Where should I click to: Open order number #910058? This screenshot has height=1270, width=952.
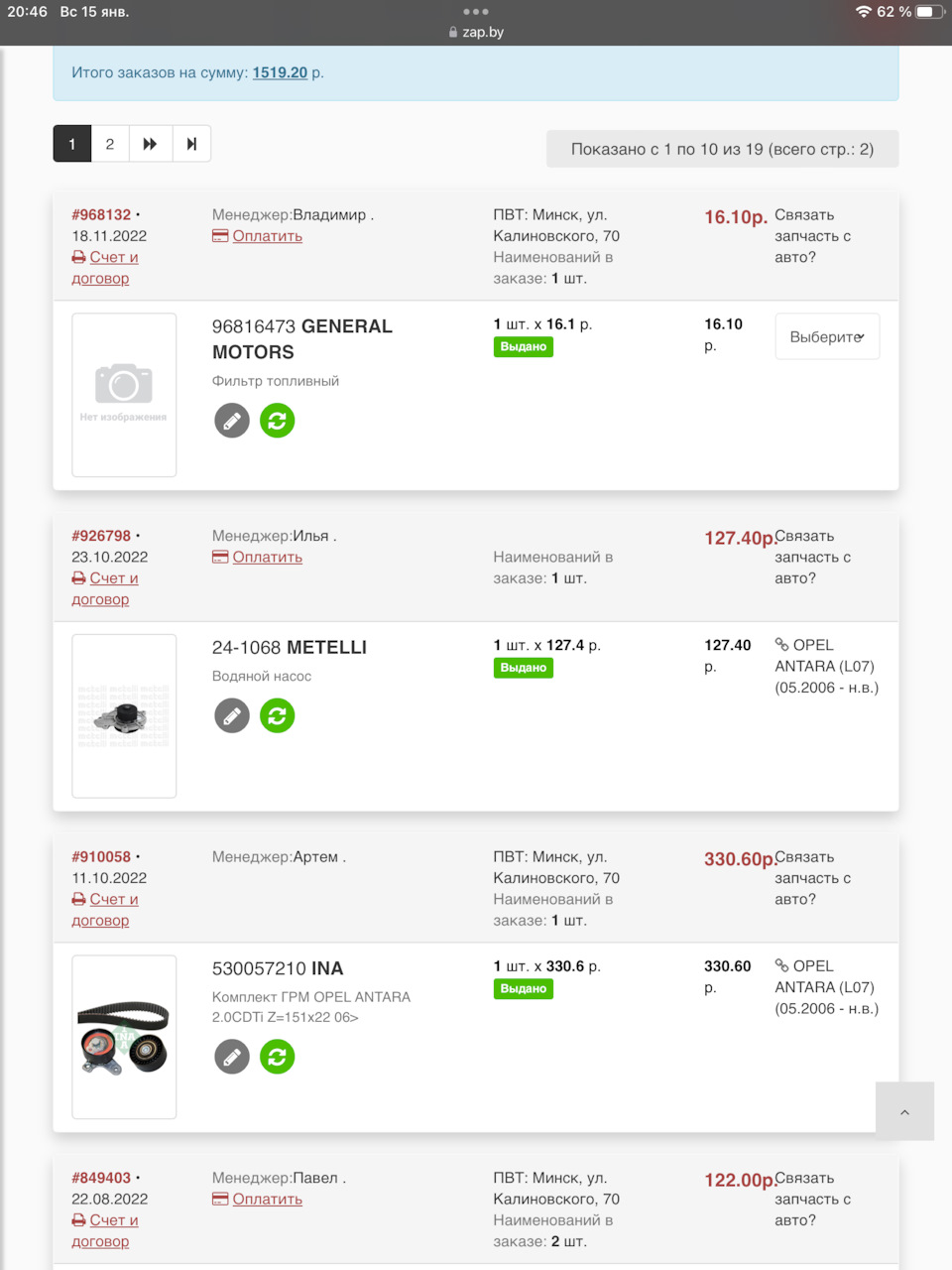coord(101,856)
